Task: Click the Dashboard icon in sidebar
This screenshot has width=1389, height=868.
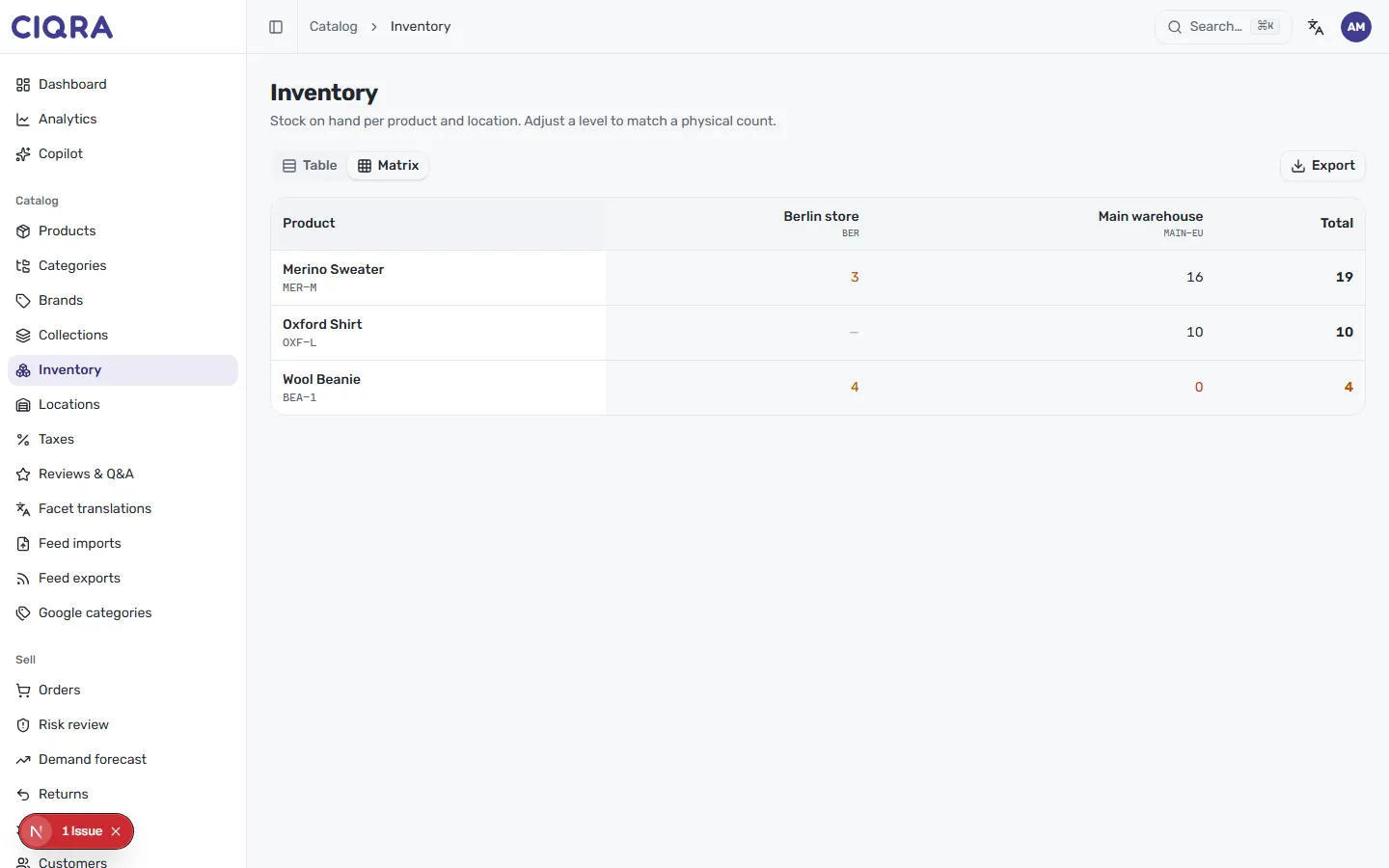Action: tap(23, 85)
